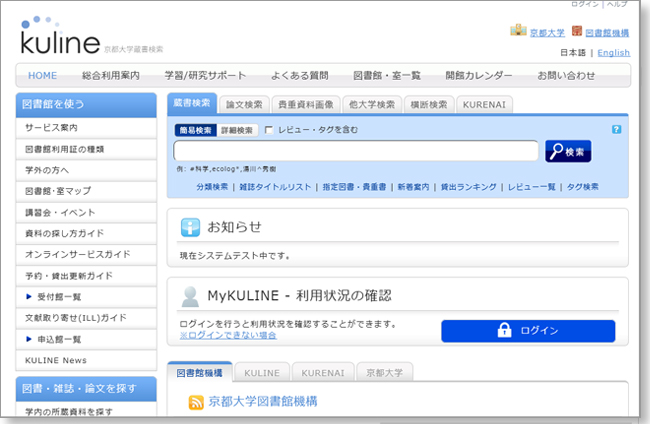Open オンラインサービスガイド in sidebar
Image resolution: width=650 pixels, height=424 pixels.
click(x=86, y=254)
